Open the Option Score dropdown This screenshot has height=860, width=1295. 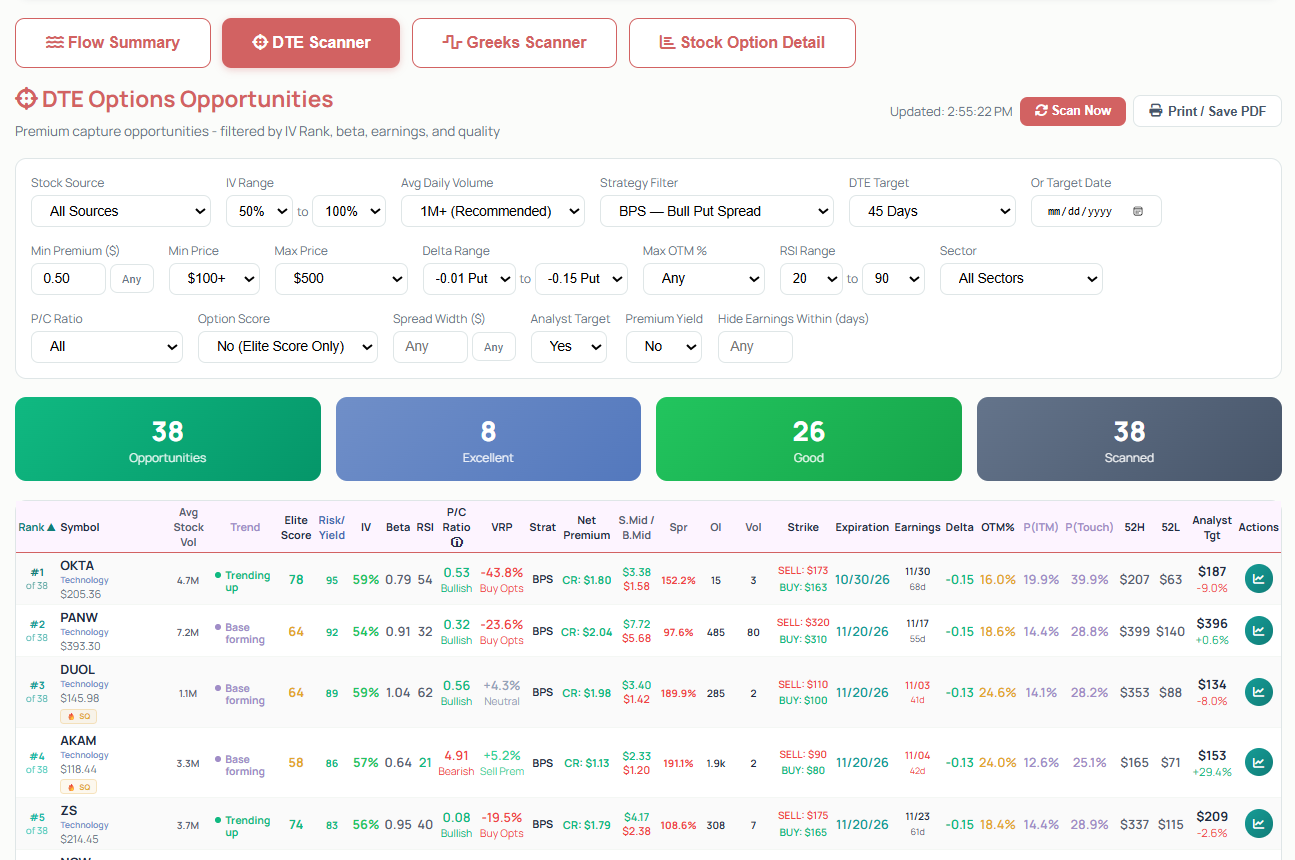(x=288, y=346)
